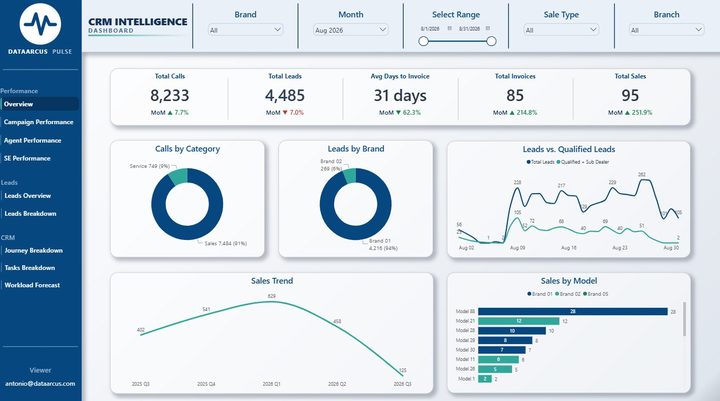Click the Model 28 bar valued 10
Screen dimensions: 720x401
[512, 331]
